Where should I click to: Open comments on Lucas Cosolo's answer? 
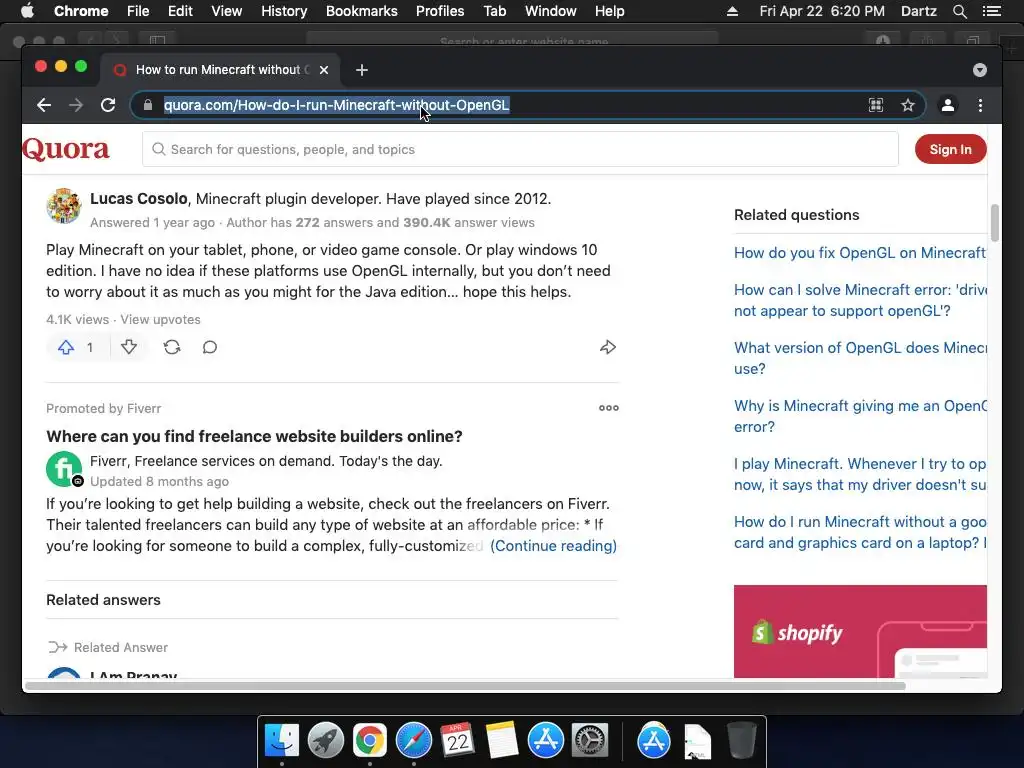(210, 347)
